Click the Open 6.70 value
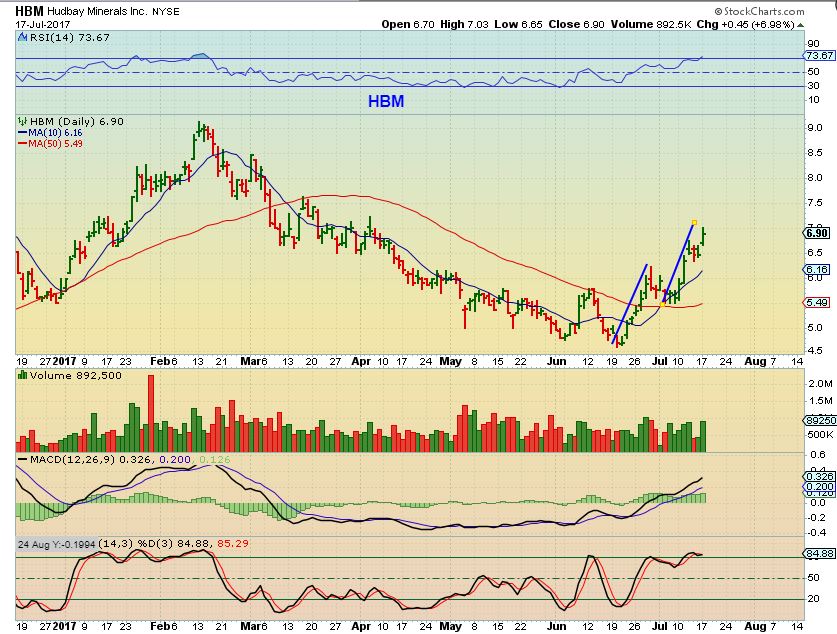Screen dimensions: 837x634 click(408, 24)
